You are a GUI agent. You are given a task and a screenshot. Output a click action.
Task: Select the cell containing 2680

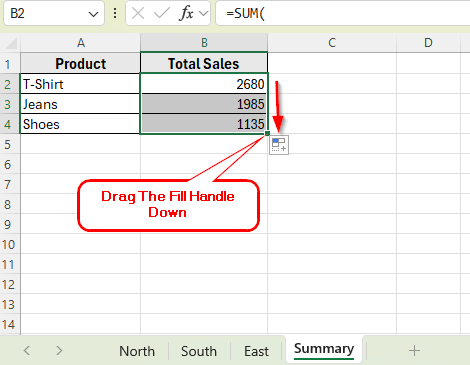[204, 84]
